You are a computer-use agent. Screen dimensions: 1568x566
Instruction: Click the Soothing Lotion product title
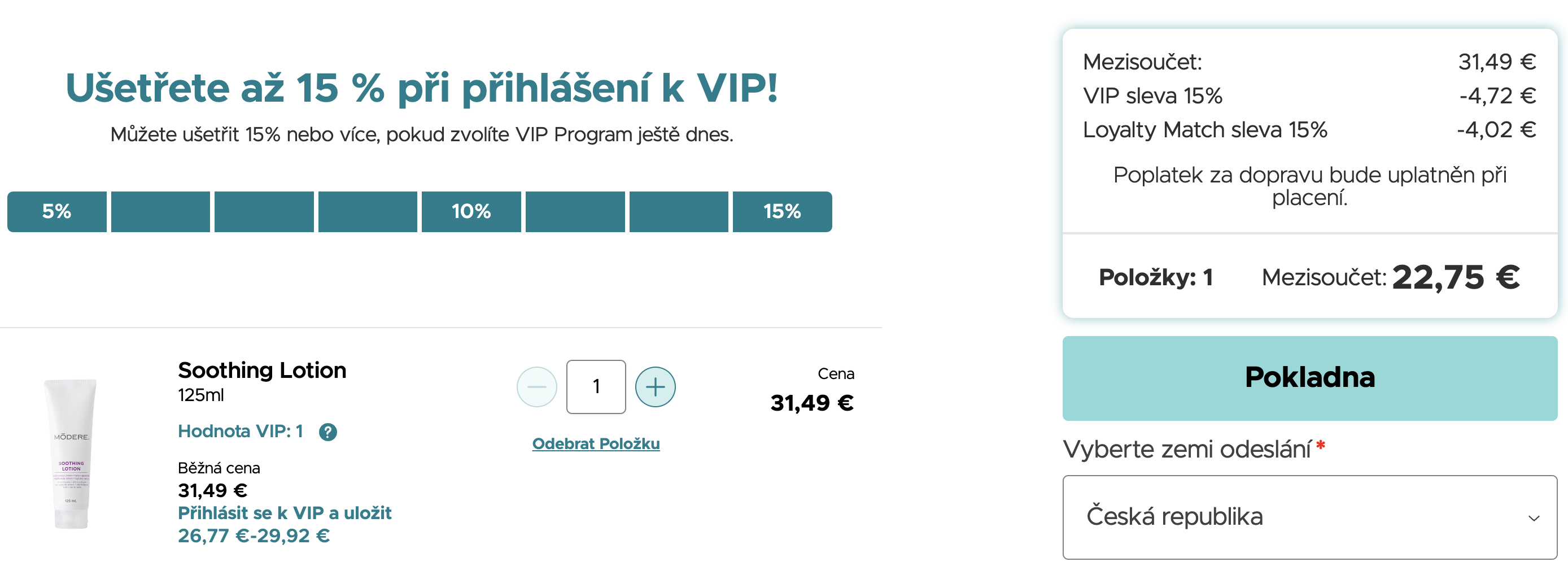point(262,371)
